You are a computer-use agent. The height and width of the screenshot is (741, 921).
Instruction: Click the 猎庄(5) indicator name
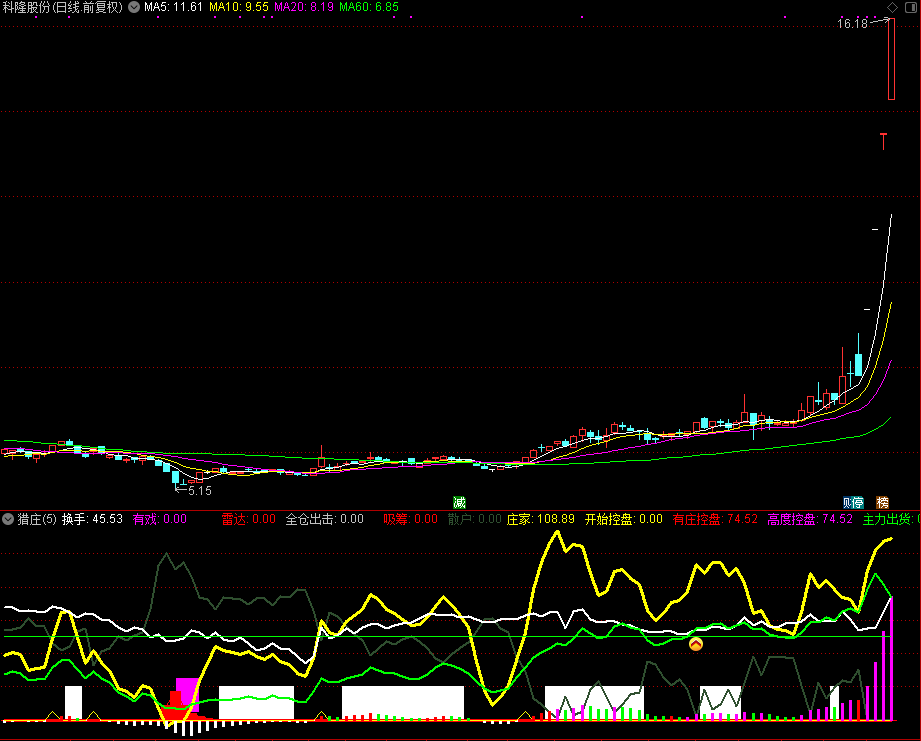(x=37, y=519)
